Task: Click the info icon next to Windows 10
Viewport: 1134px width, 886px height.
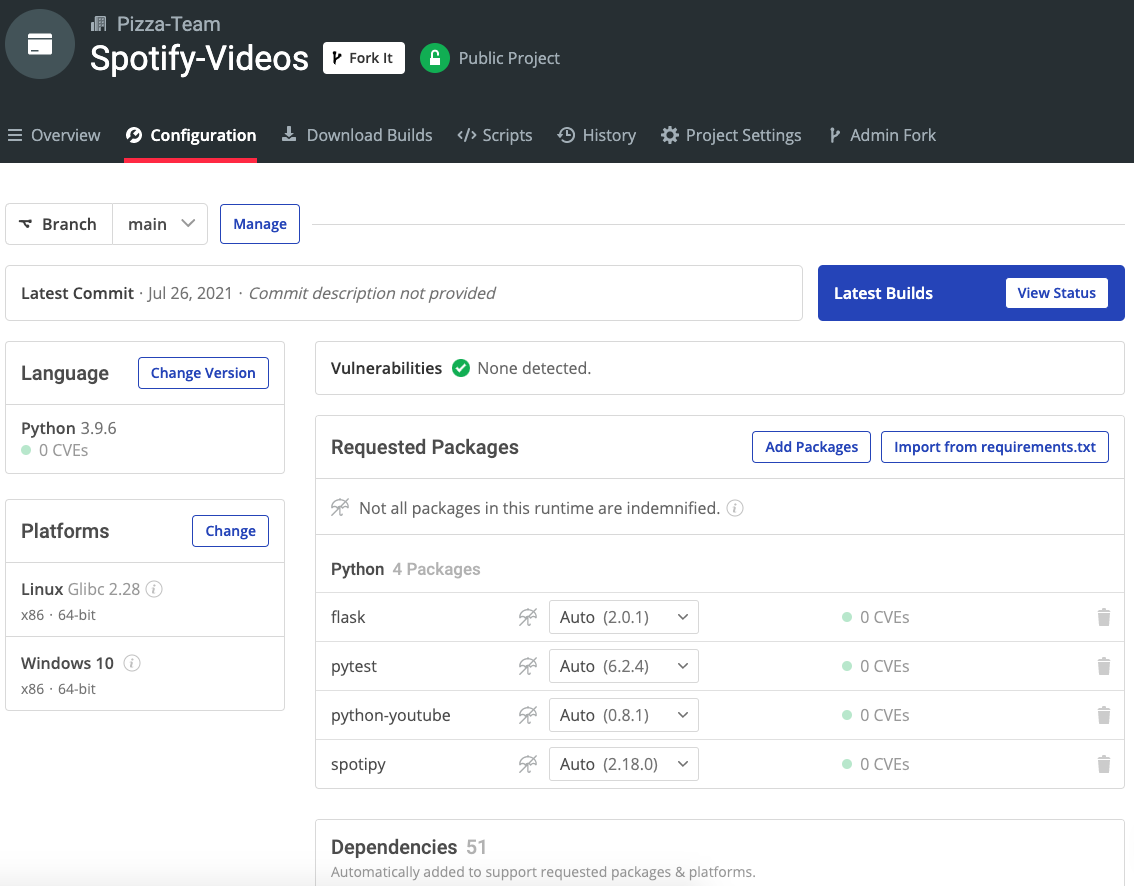Action: [x=132, y=663]
